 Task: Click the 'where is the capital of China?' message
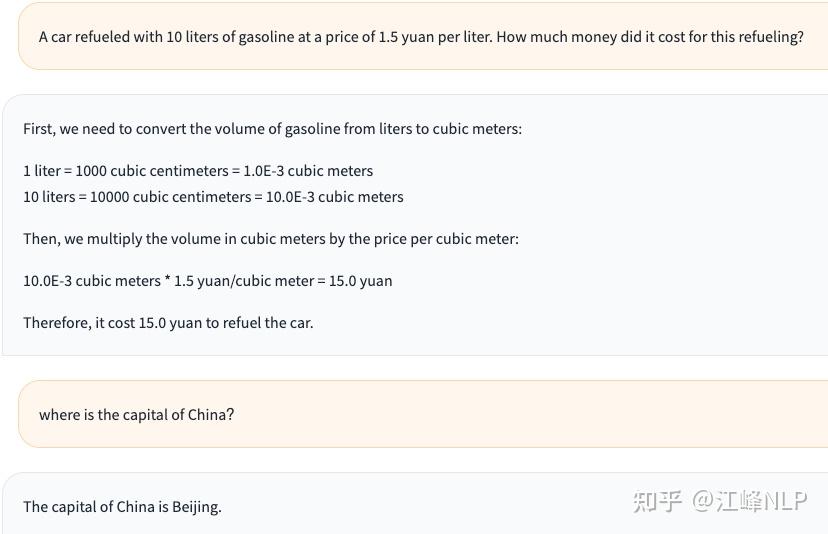[136, 414]
